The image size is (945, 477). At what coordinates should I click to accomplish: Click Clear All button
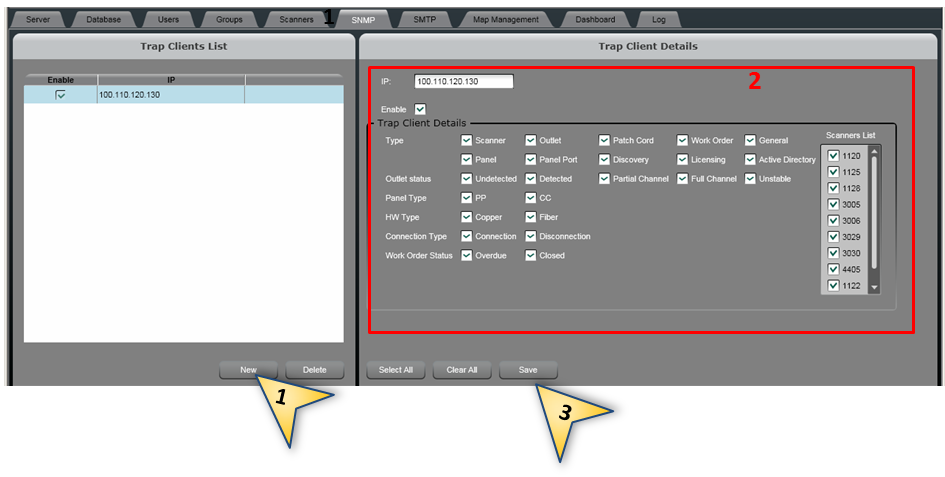[462, 370]
